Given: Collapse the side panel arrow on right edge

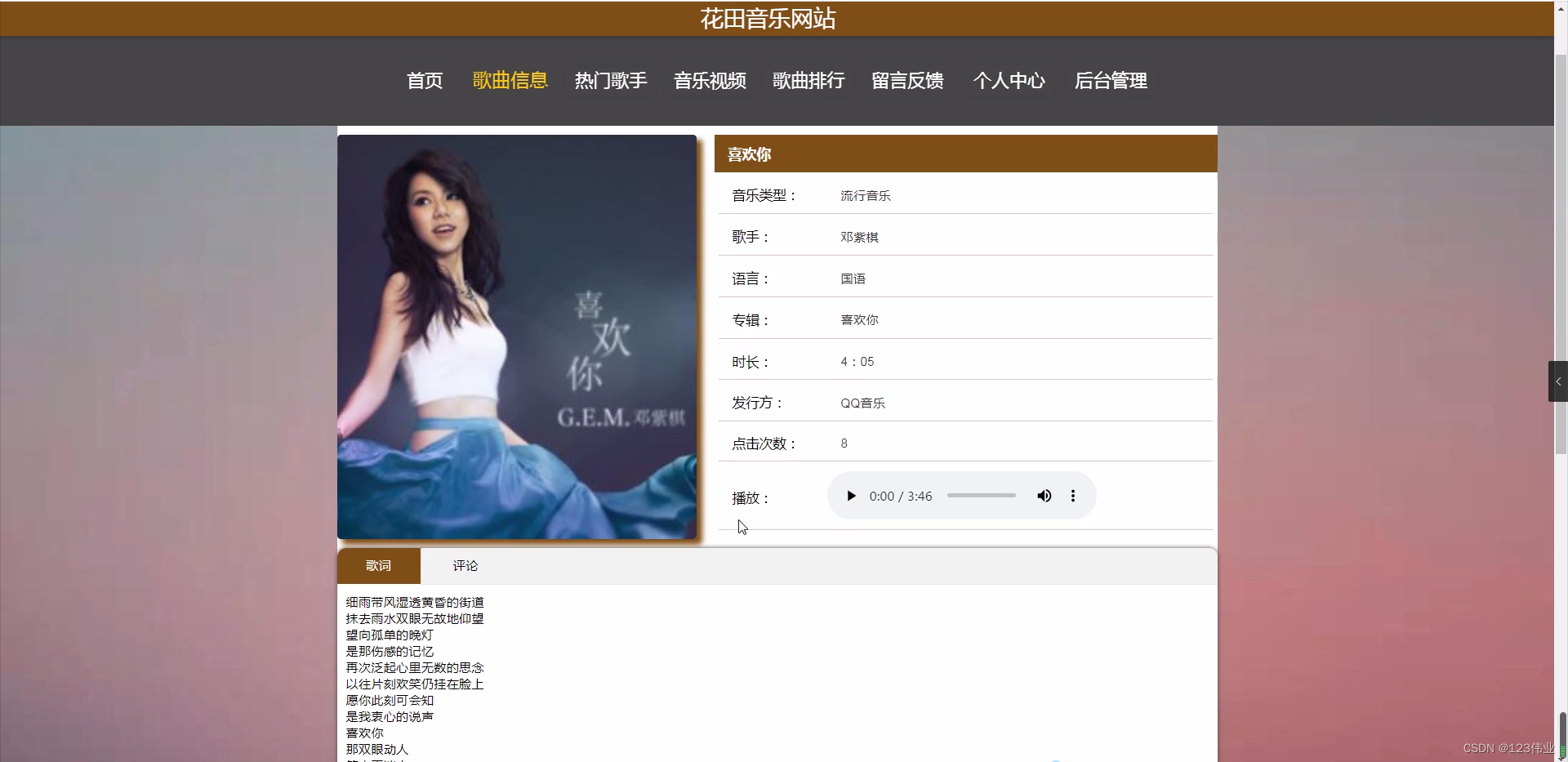Looking at the screenshot, I should click(1558, 381).
